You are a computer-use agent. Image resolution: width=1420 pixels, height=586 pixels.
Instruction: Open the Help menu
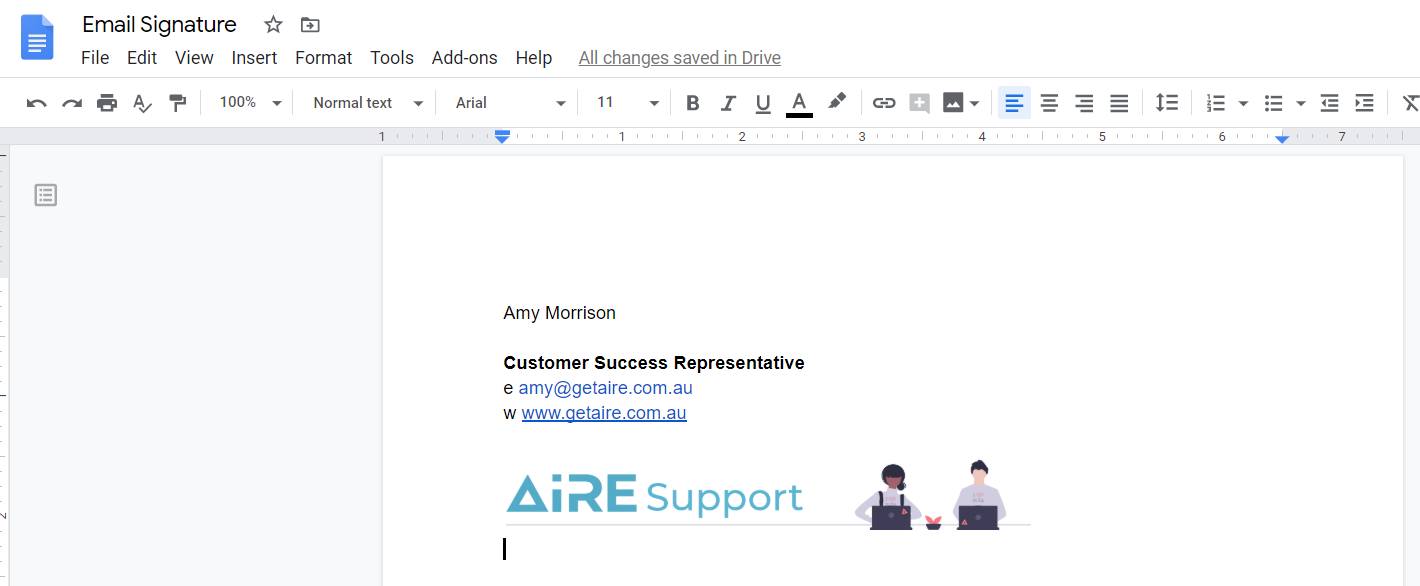click(534, 58)
